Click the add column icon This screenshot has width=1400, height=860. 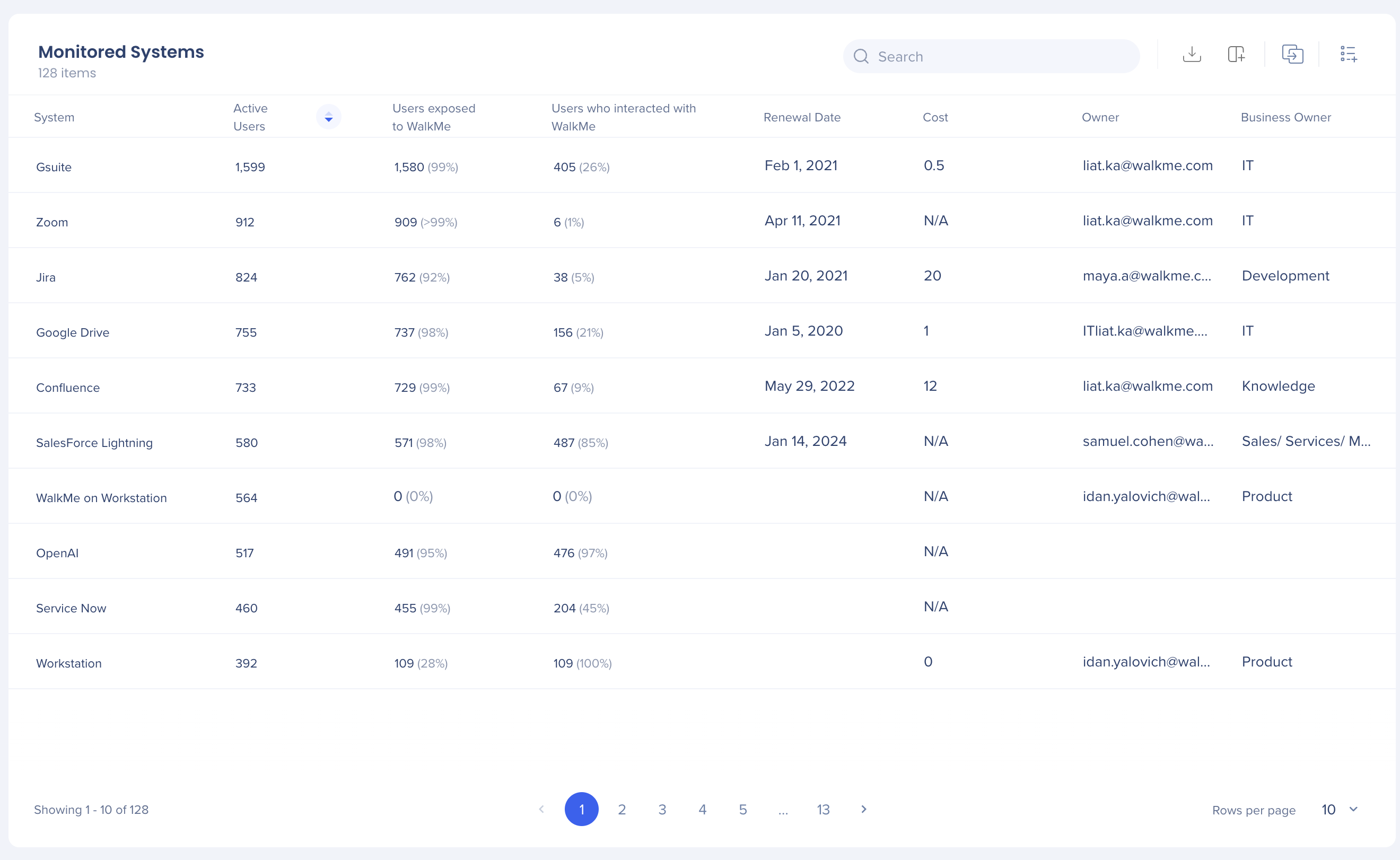tap(1236, 55)
